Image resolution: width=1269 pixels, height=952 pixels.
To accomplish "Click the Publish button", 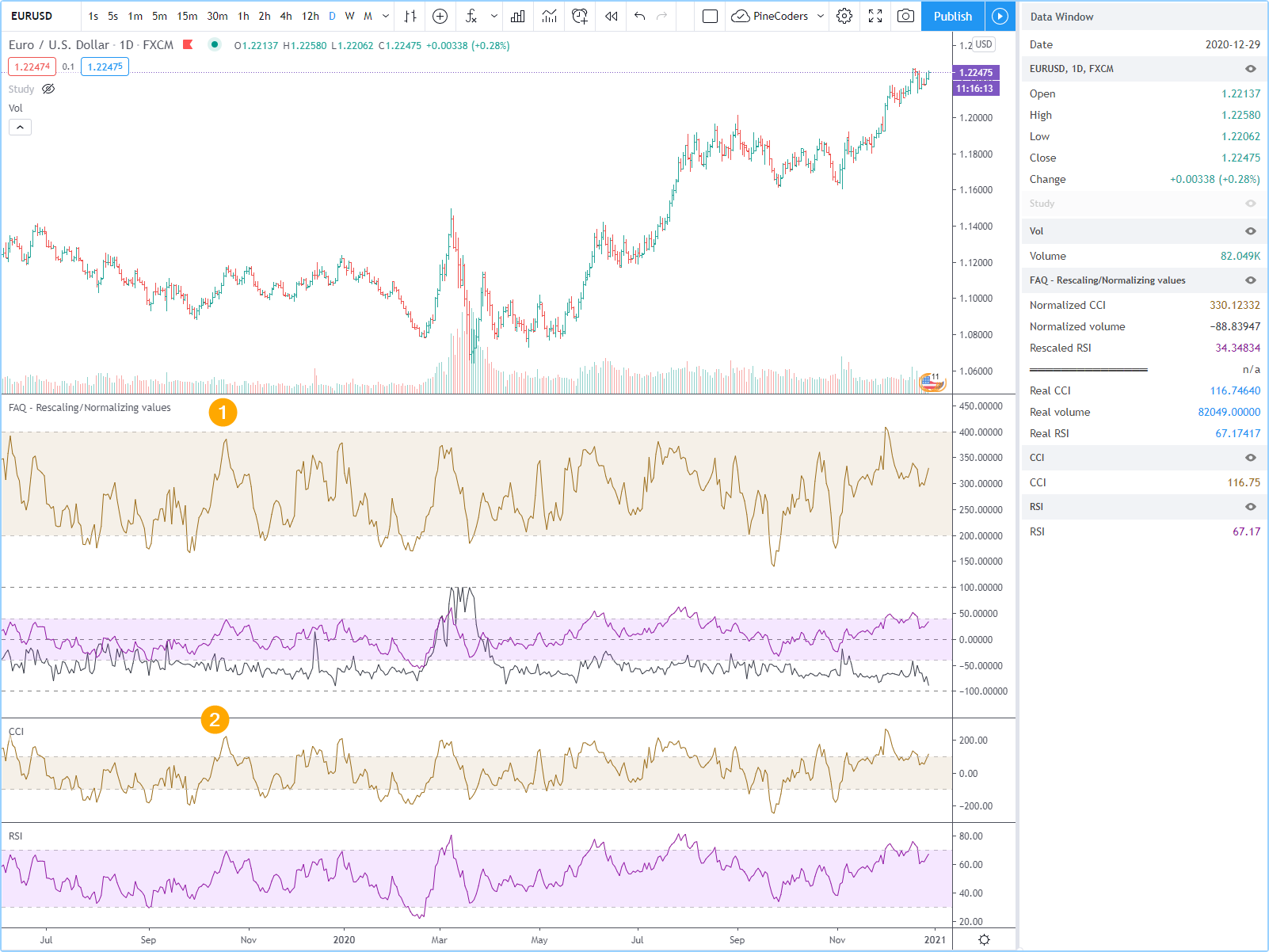I will (952, 16).
